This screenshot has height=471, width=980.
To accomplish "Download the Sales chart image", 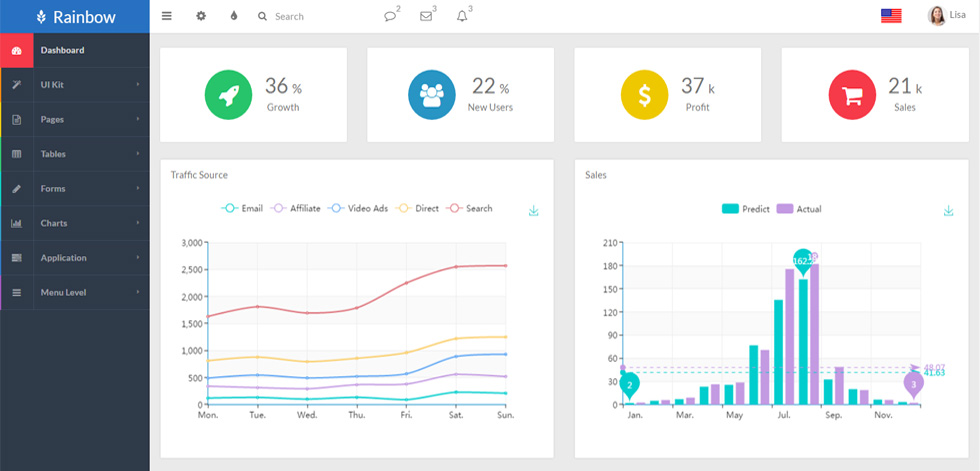I will pos(948,211).
